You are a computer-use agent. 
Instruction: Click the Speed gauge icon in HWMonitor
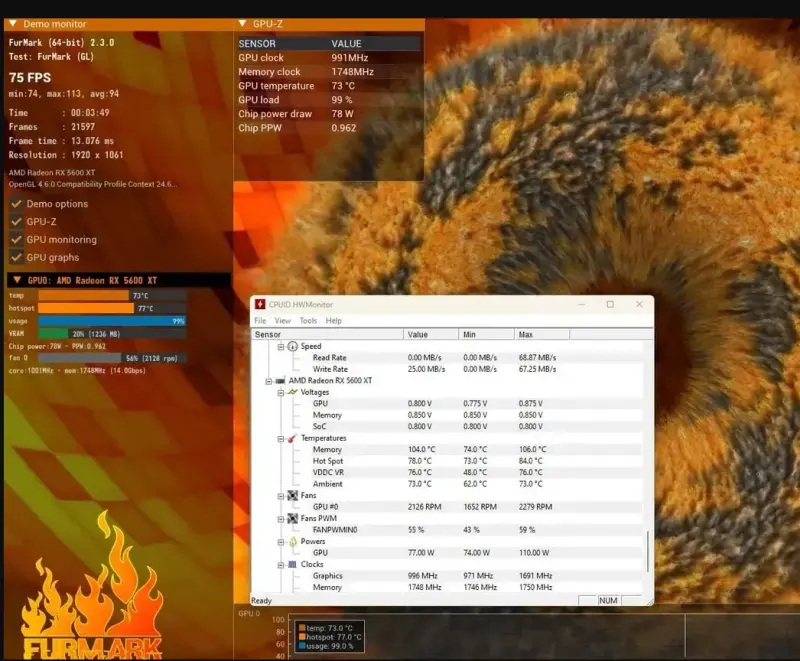coord(292,346)
